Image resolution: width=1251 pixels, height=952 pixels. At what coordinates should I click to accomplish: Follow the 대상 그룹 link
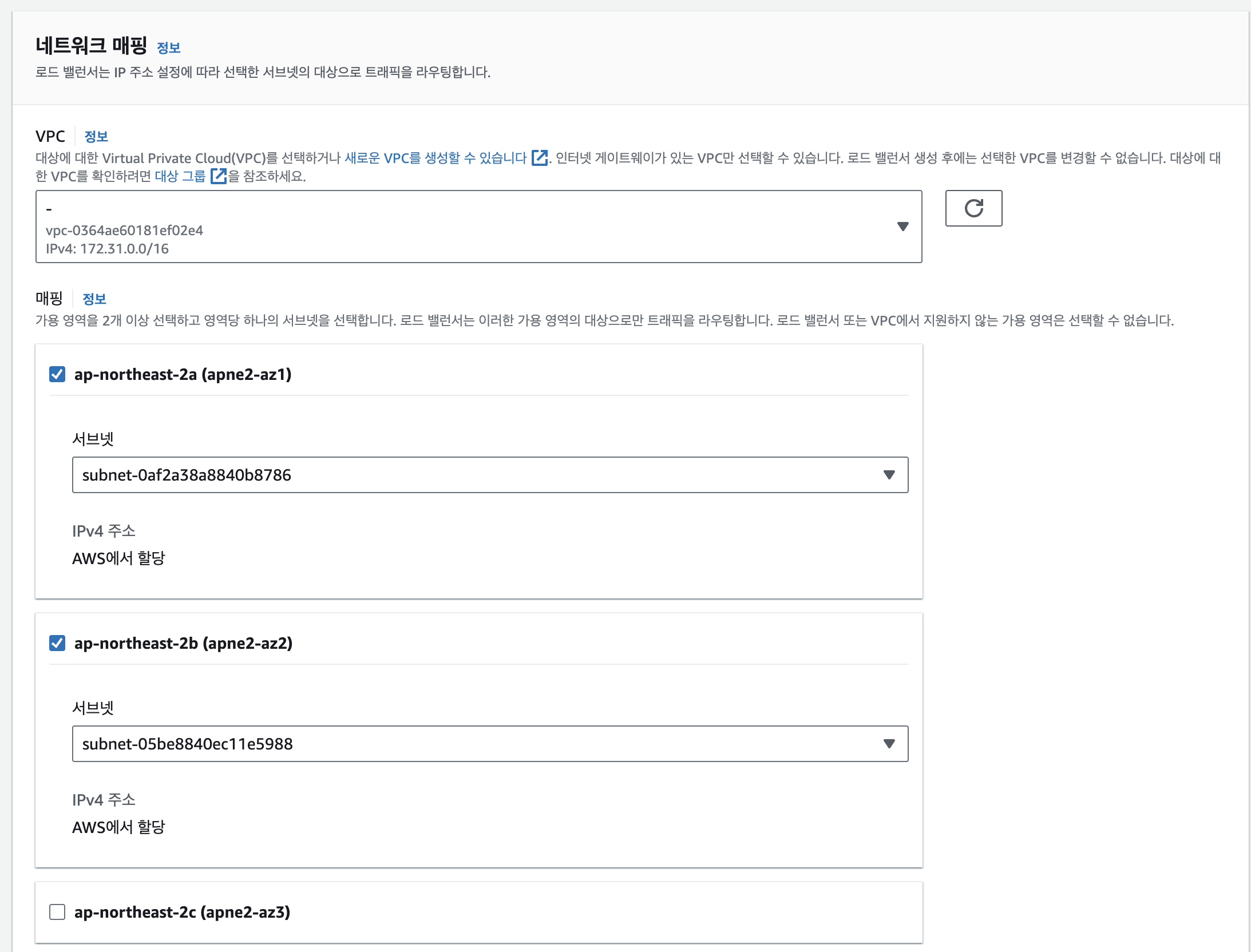(x=180, y=176)
